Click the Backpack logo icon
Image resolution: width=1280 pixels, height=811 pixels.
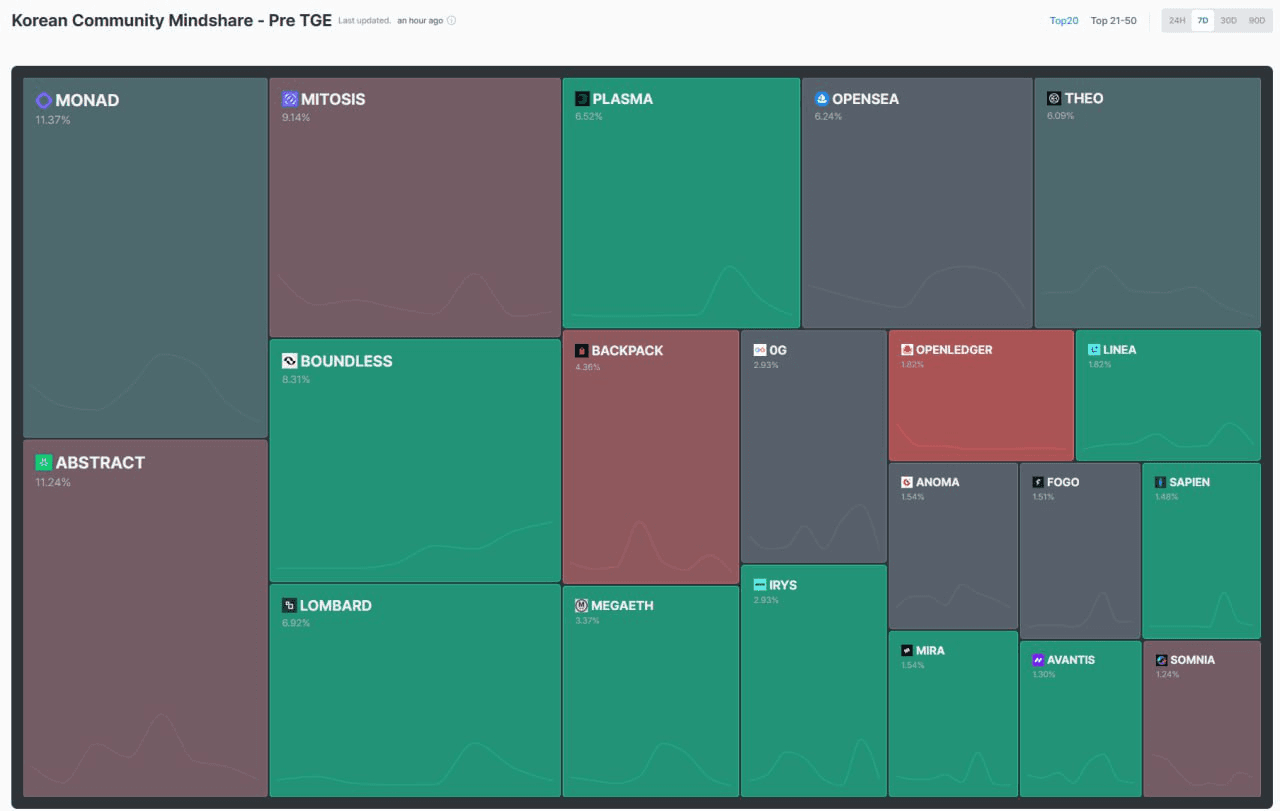coord(581,351)
